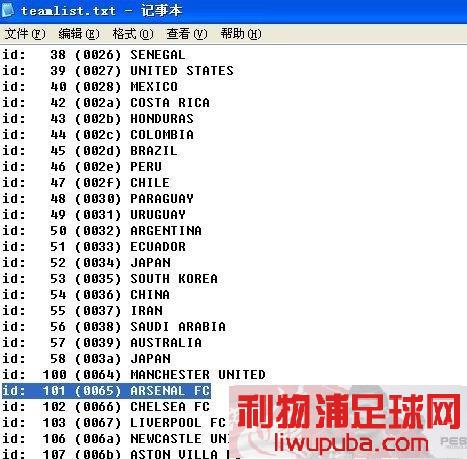
Task: Click the LIVERPOOL FC line
Action: pyautogui.click(x=114, y=423)
